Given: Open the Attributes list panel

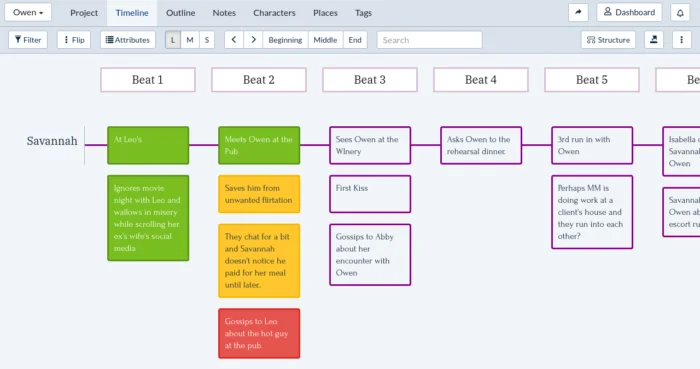Looking at the screenshot, I should (128, 40).
